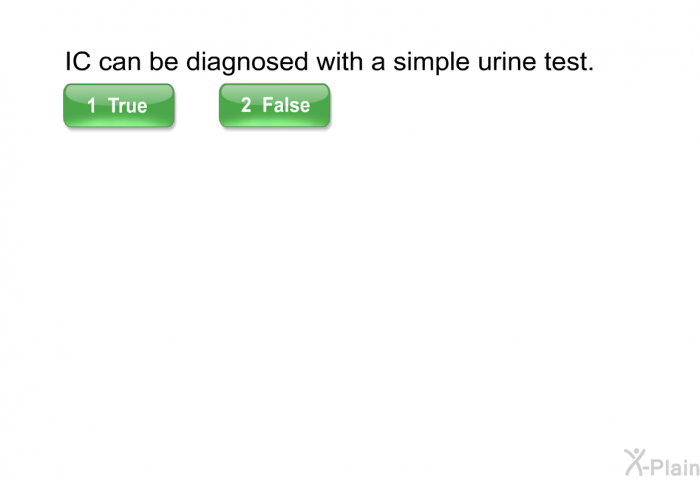The width and height of the screenshot is (700, 480).
Task: Click the IC question statement text
Action: coord(329,62)
